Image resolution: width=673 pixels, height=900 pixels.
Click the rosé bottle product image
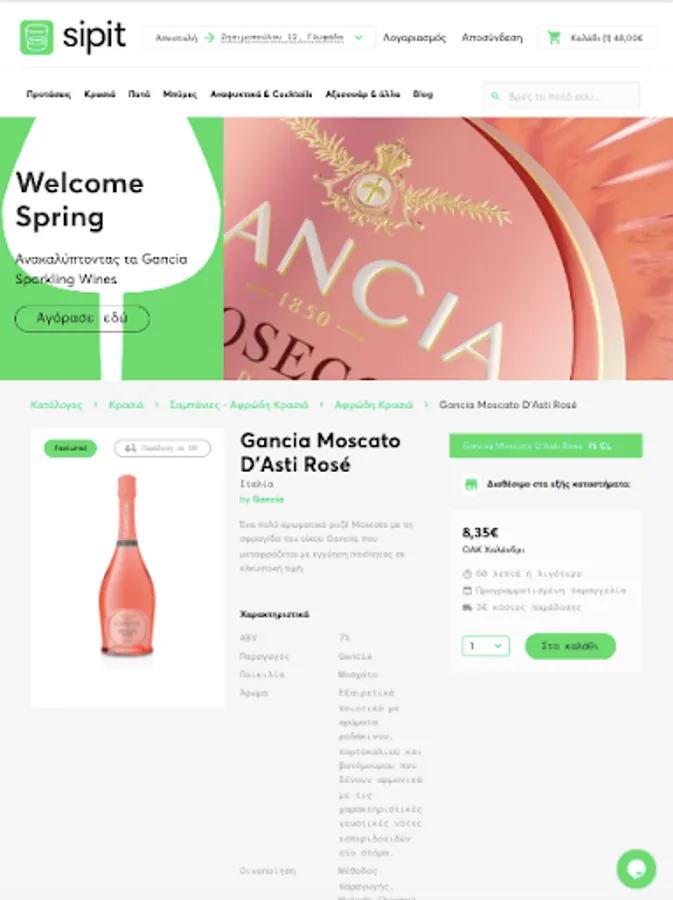[x=127, y=565]
